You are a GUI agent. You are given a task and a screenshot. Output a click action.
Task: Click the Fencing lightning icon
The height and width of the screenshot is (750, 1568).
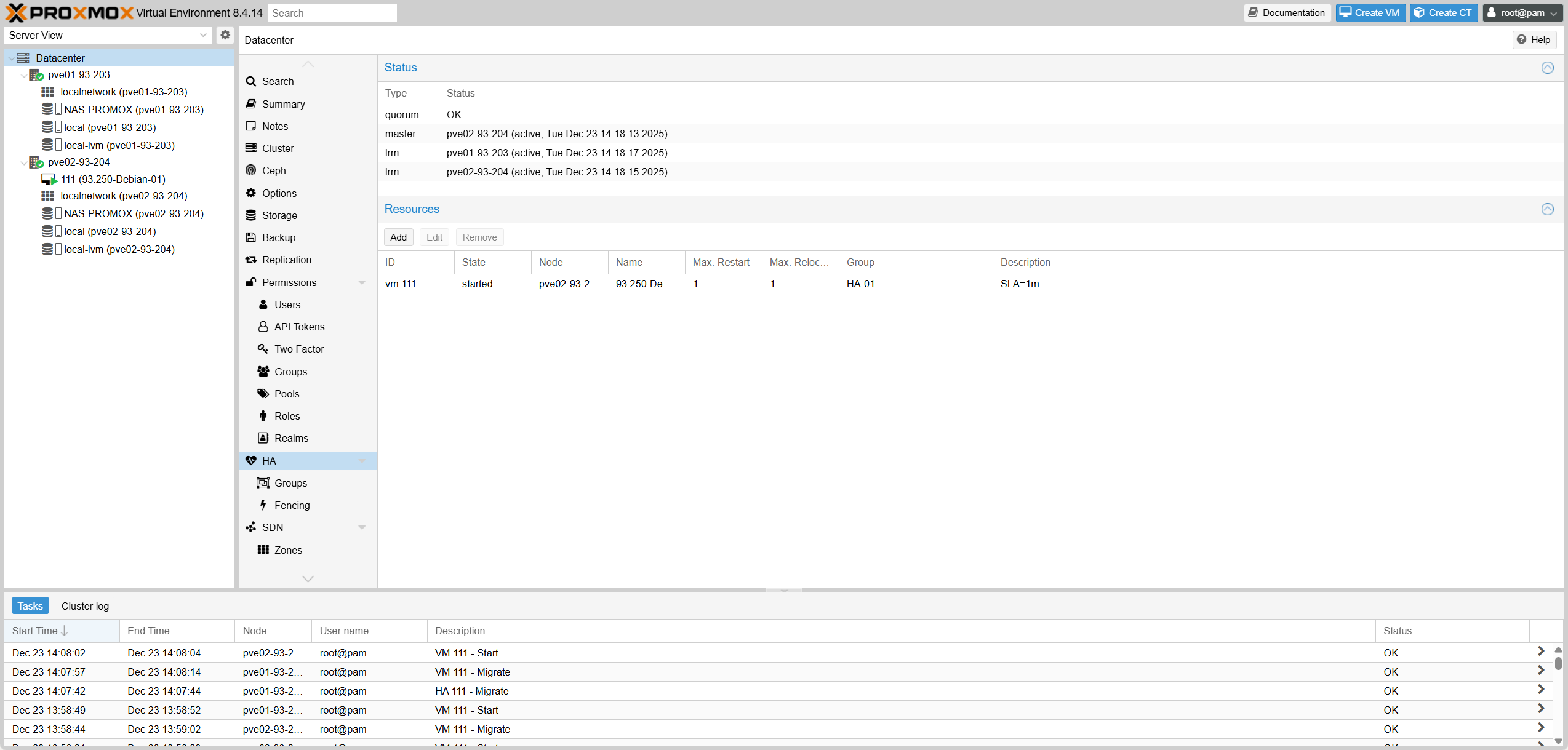coord(263,505)
